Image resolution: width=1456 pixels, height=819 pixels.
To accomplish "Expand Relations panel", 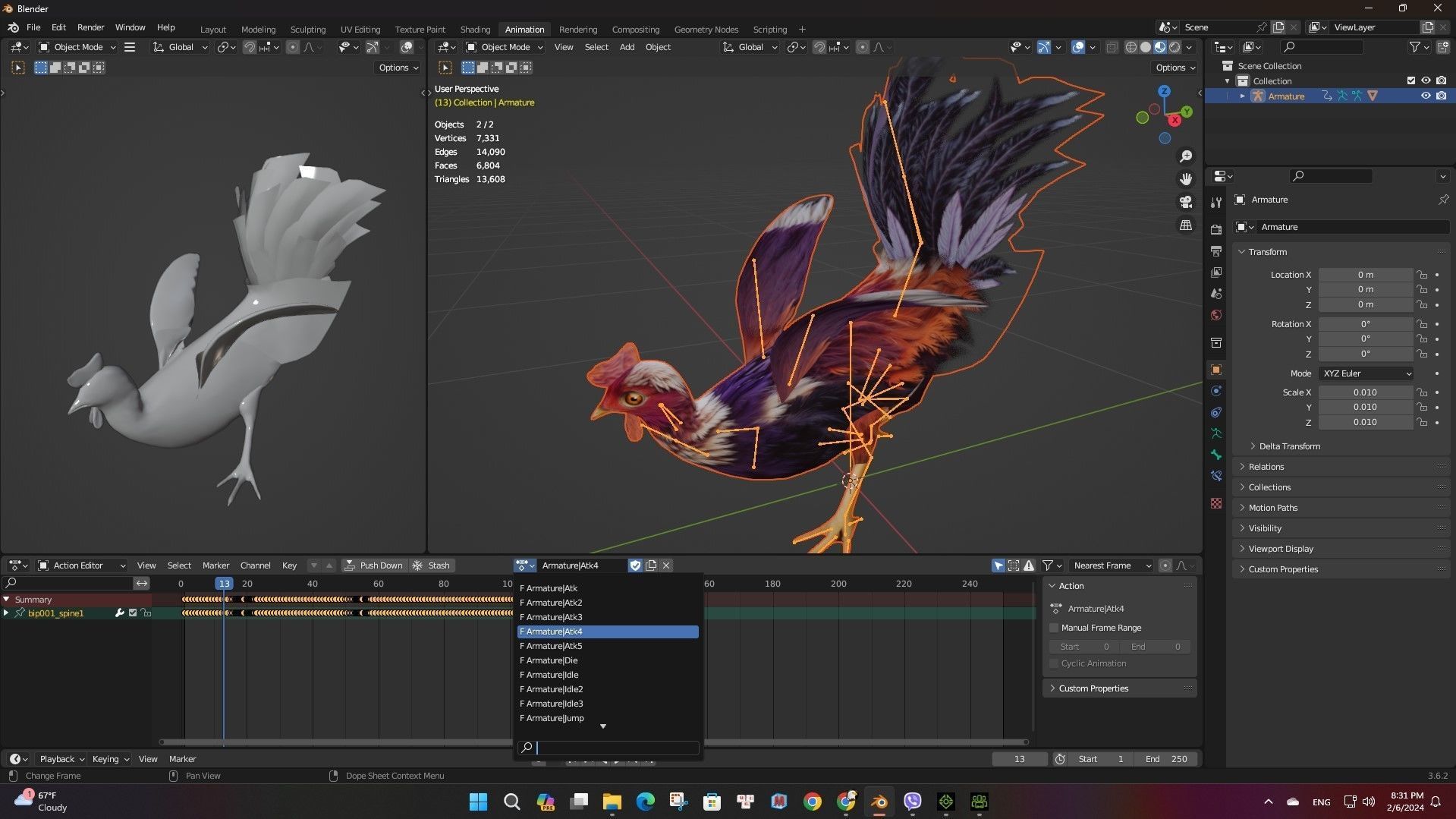I will click(x=1266, y=467).
